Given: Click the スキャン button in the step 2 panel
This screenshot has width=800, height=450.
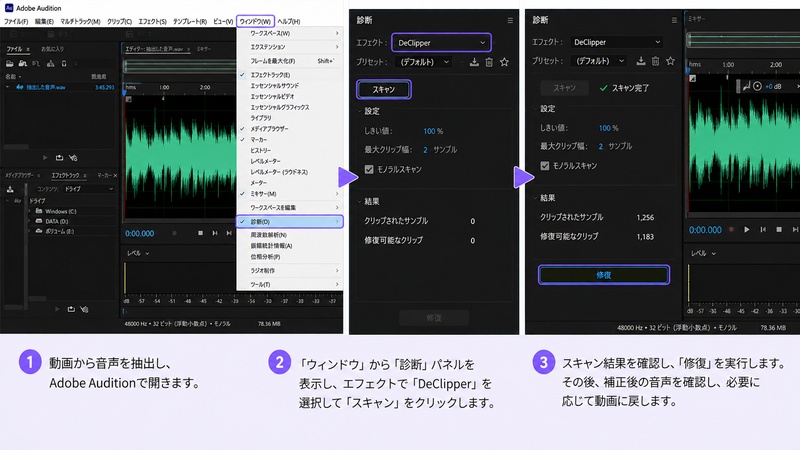Looking at the screenshot, I should point(384,89).
